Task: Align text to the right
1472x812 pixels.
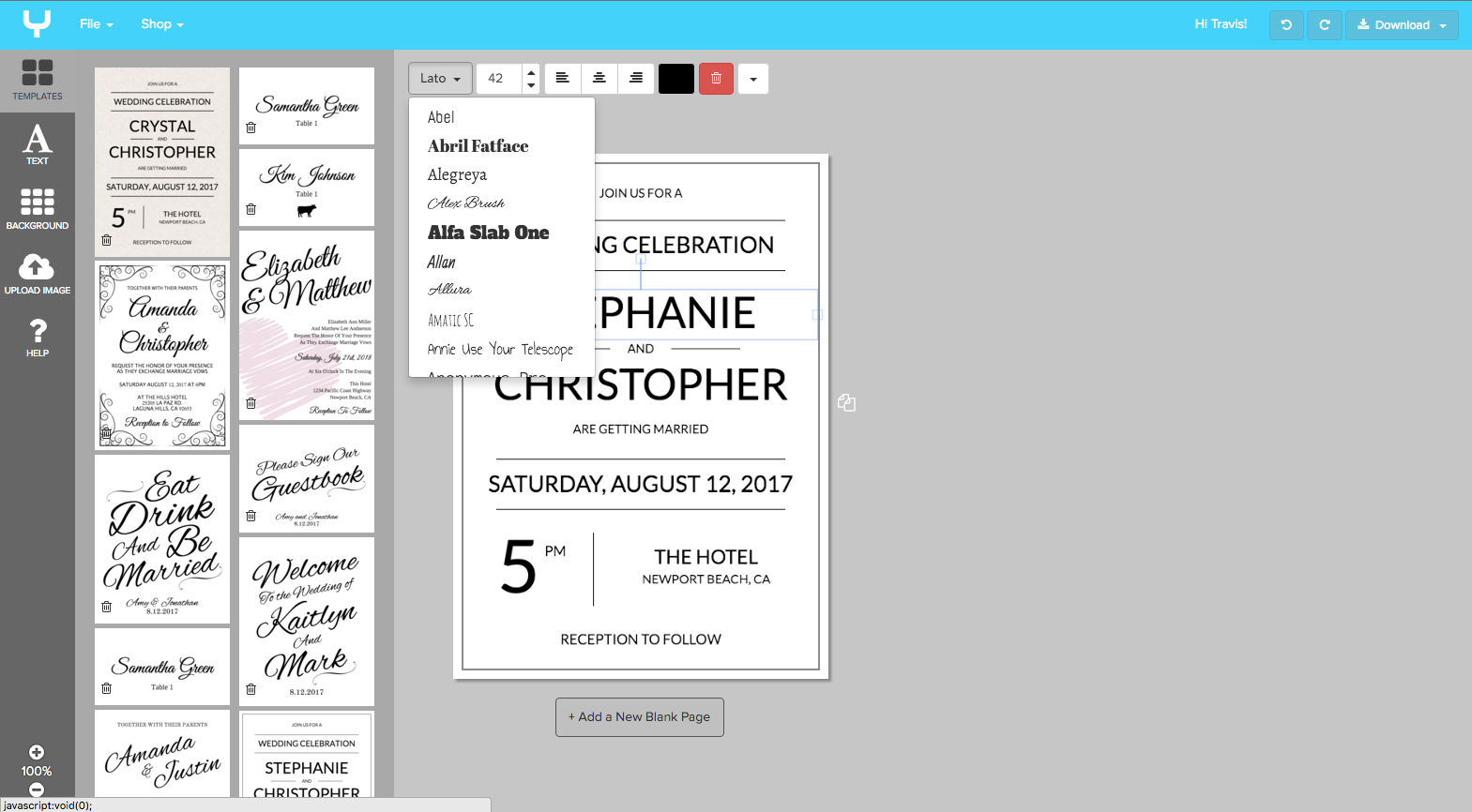Action: (x=636, y=78)
